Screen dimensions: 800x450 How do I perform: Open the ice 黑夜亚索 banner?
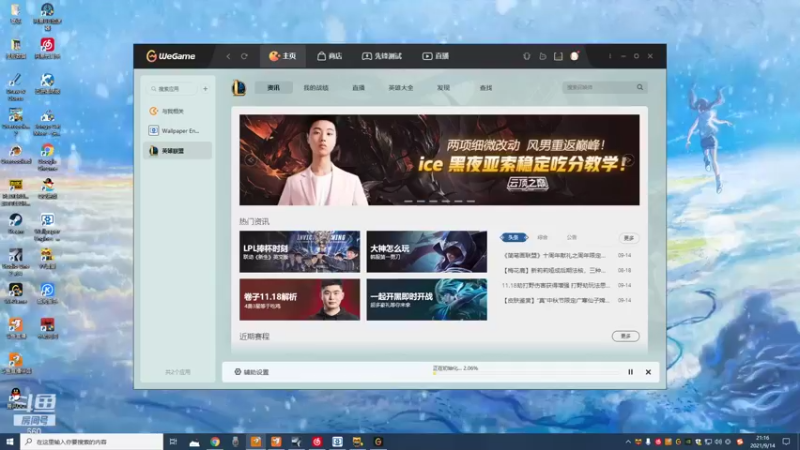pyautogui.click(x=439, y=160)
